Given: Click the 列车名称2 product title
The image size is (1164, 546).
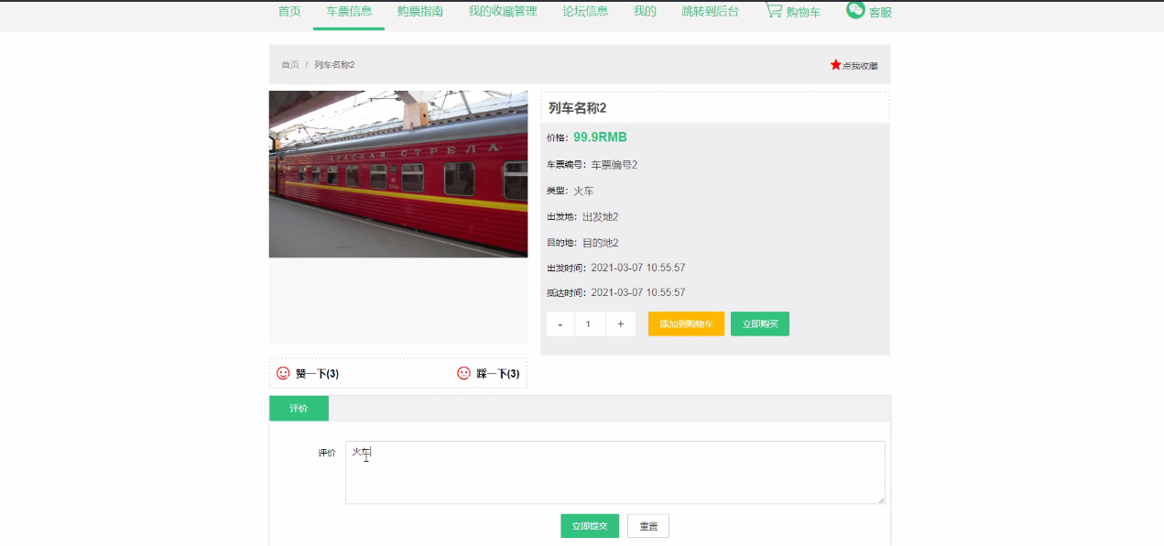Looking at the screenshot, I should 578,108.
